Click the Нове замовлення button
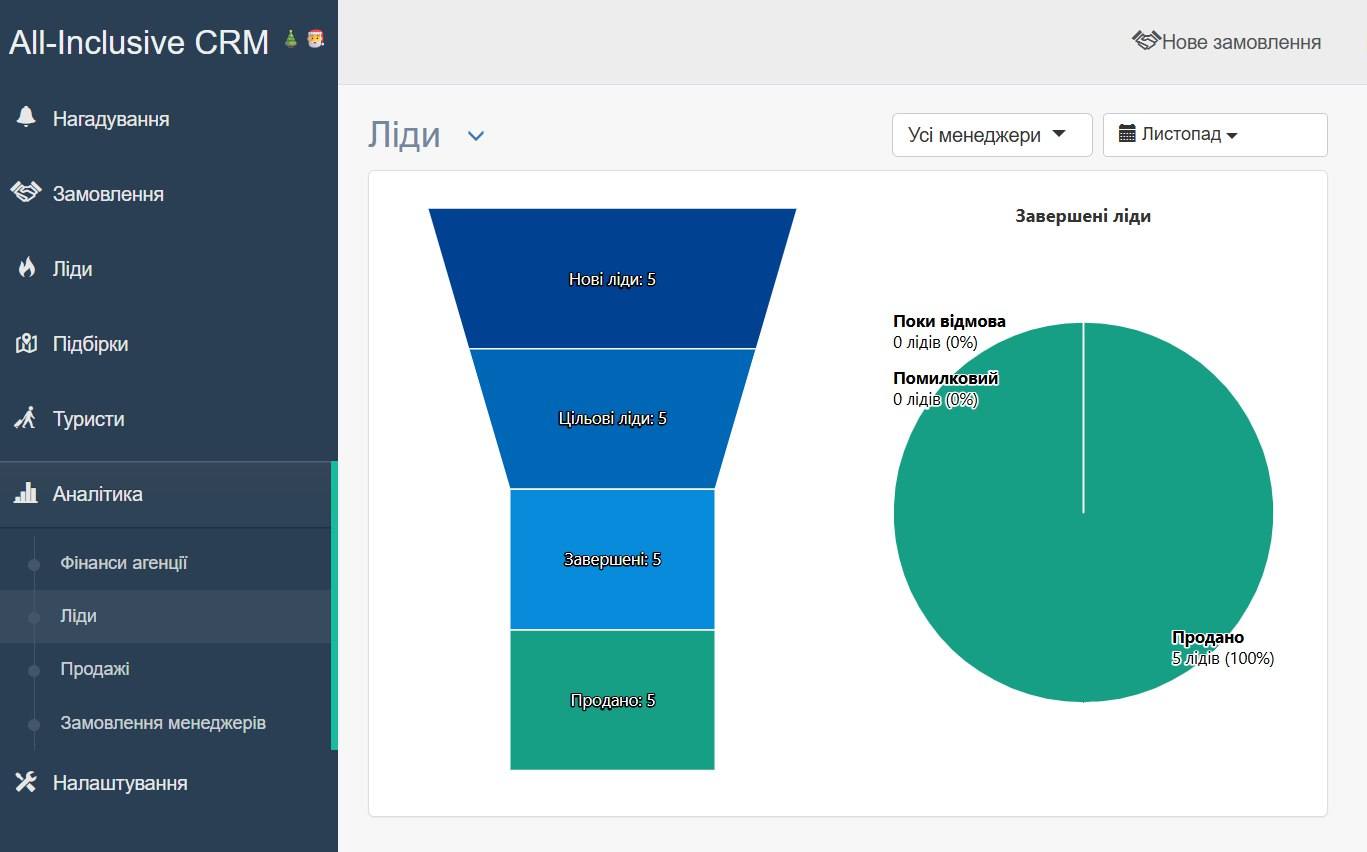The image size is (1367, 852). (1227, 42)
